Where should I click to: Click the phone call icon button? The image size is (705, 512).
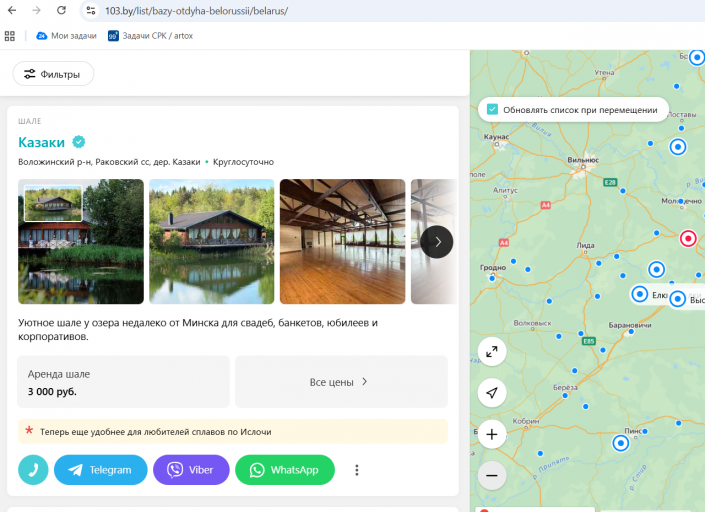tap(33, 470)
